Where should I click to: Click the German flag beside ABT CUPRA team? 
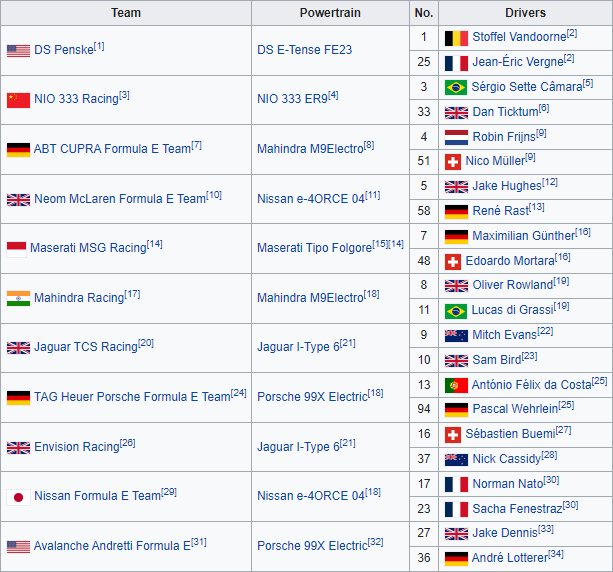(18, 150)
